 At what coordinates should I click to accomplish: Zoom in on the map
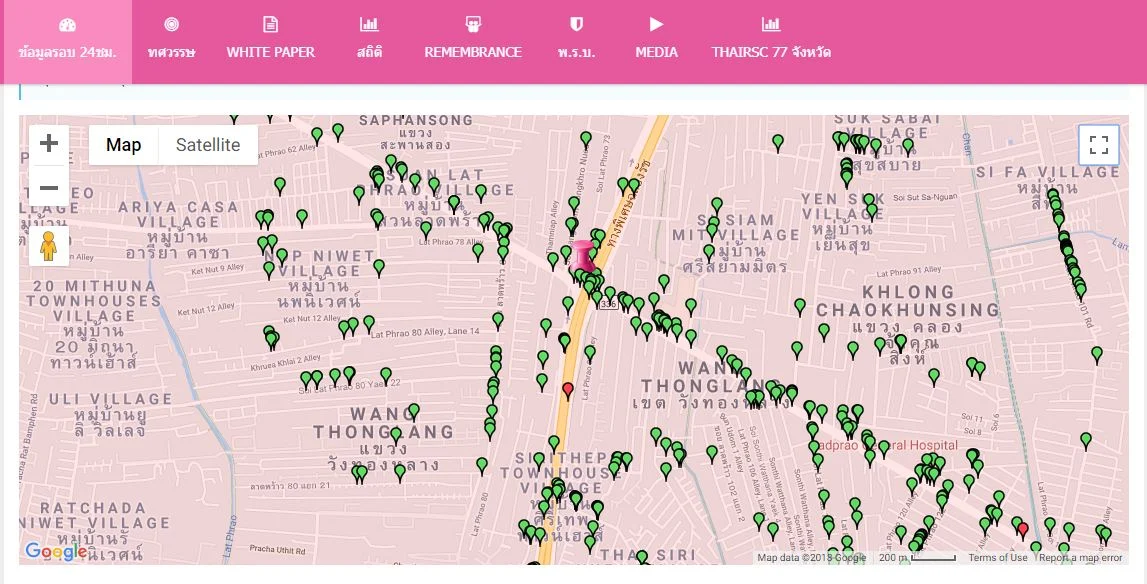(49, 144)
